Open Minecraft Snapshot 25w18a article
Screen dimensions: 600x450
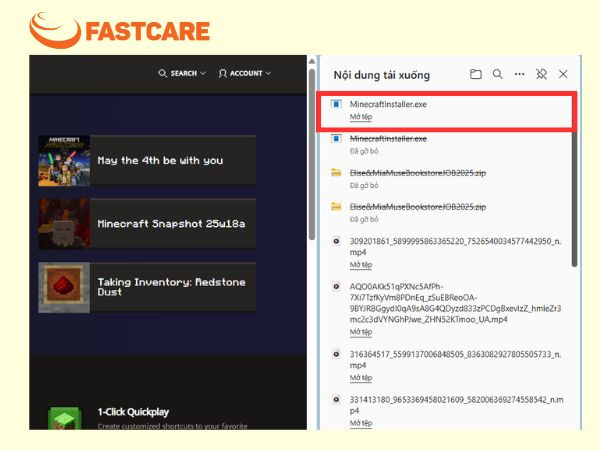[x=147, y=223]
